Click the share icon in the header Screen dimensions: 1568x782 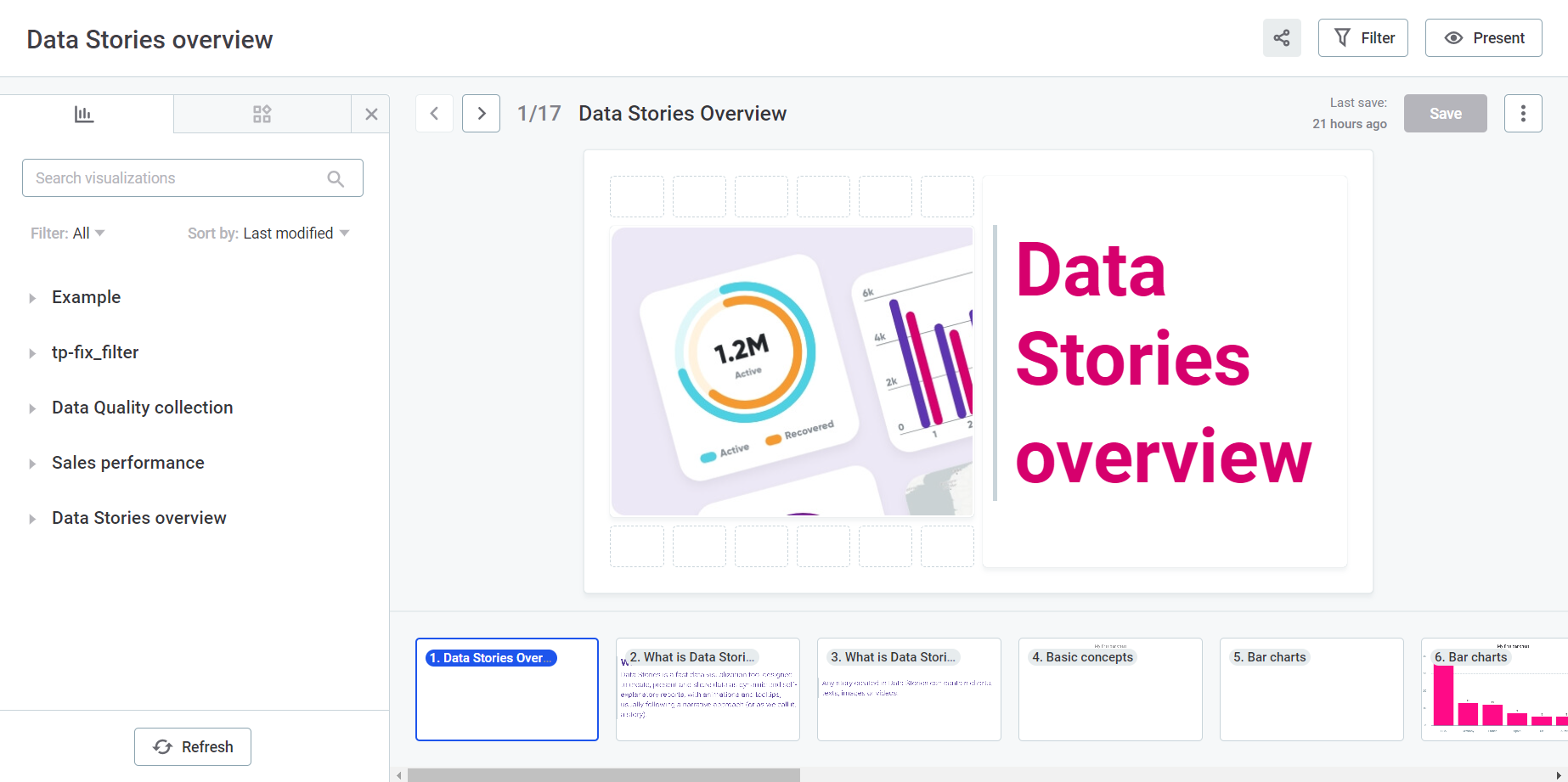[x=1282, y=37]
